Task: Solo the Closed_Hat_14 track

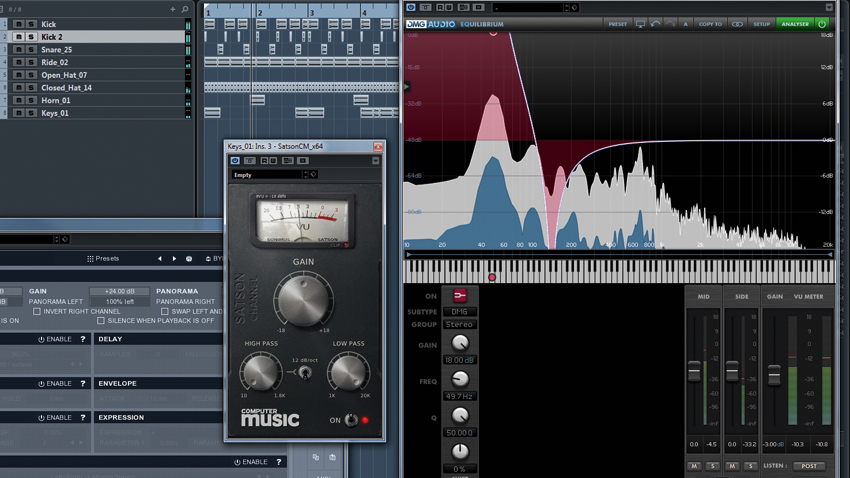Action: pos(31,88)
